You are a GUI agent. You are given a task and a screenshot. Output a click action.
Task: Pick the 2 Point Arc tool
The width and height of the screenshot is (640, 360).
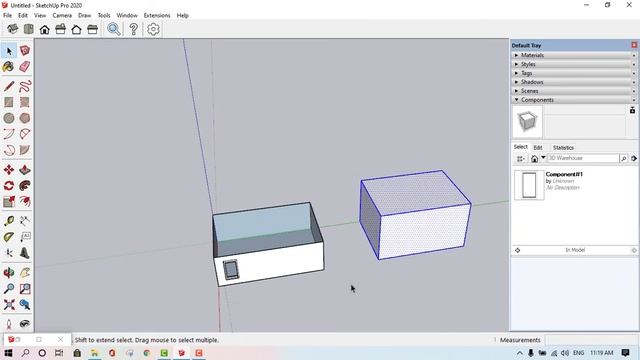[x=25, y=134]
